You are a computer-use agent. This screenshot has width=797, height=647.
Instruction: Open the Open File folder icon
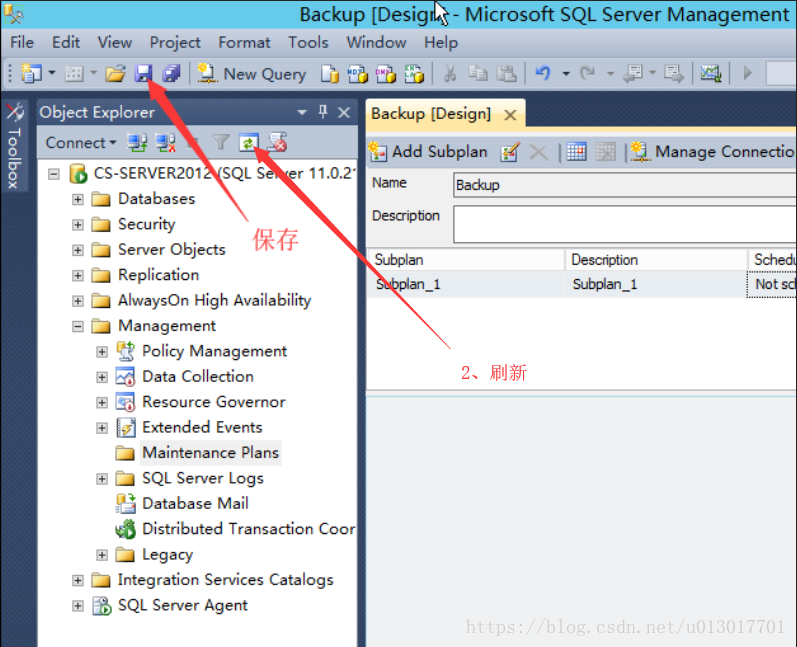115,74
